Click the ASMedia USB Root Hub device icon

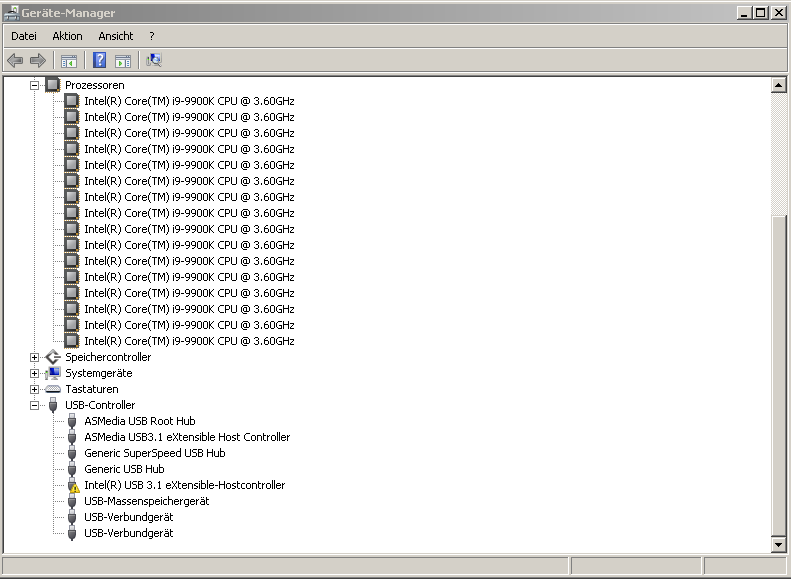[x=72, y=421]
